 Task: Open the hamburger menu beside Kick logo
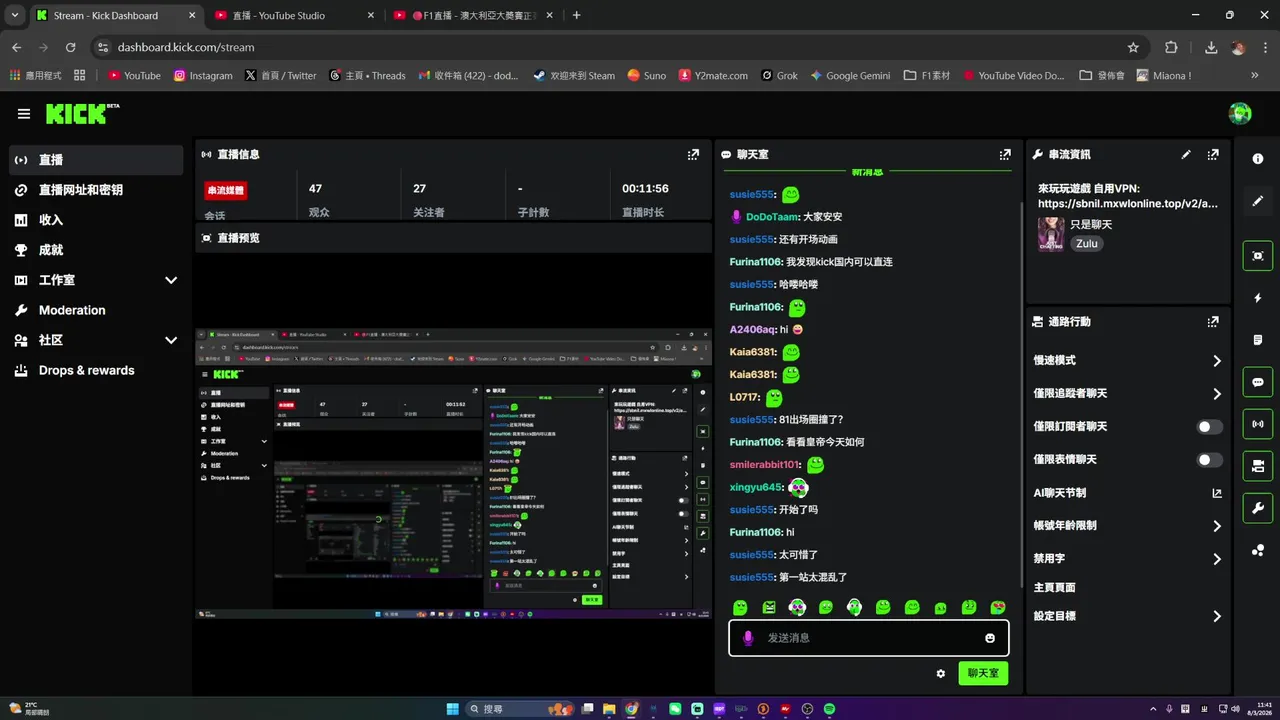pos(24,114)
